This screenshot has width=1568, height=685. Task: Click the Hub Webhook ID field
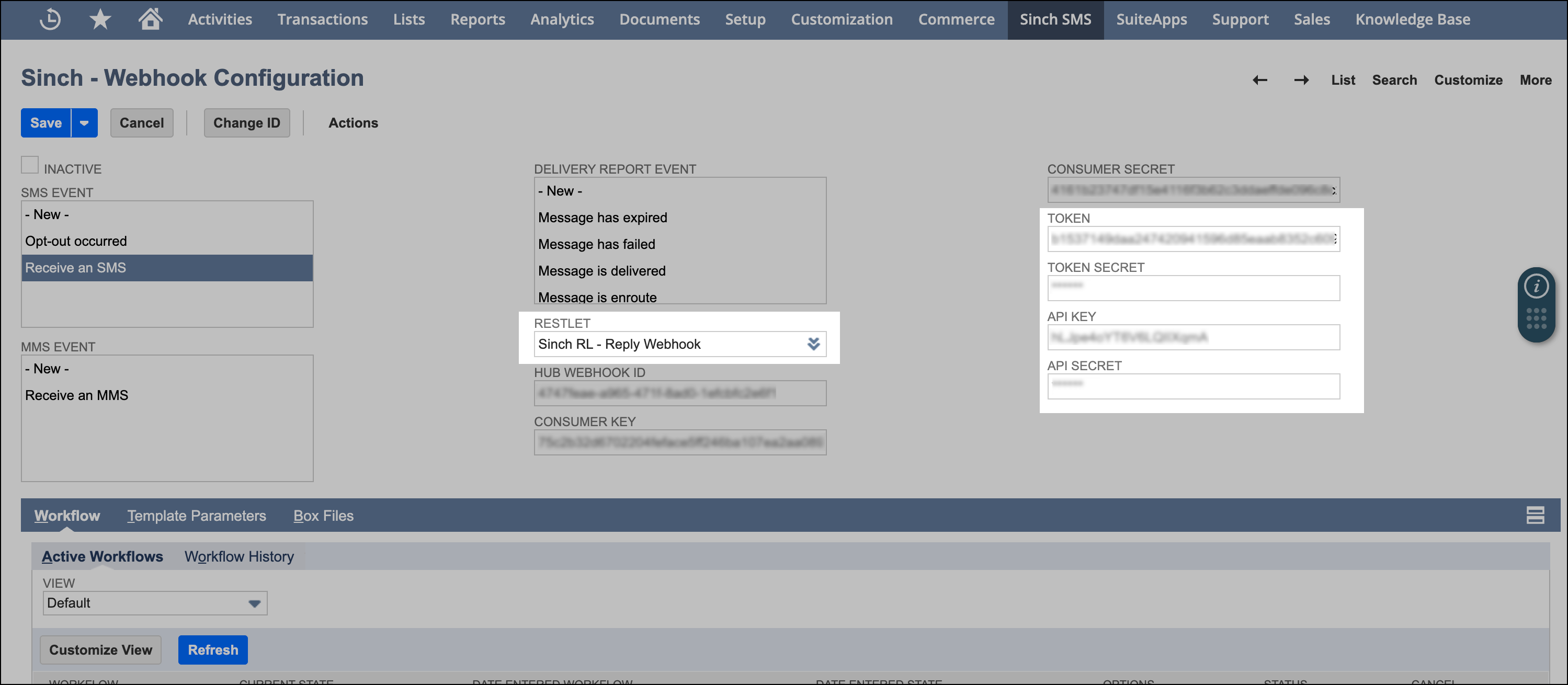(680, 393)
